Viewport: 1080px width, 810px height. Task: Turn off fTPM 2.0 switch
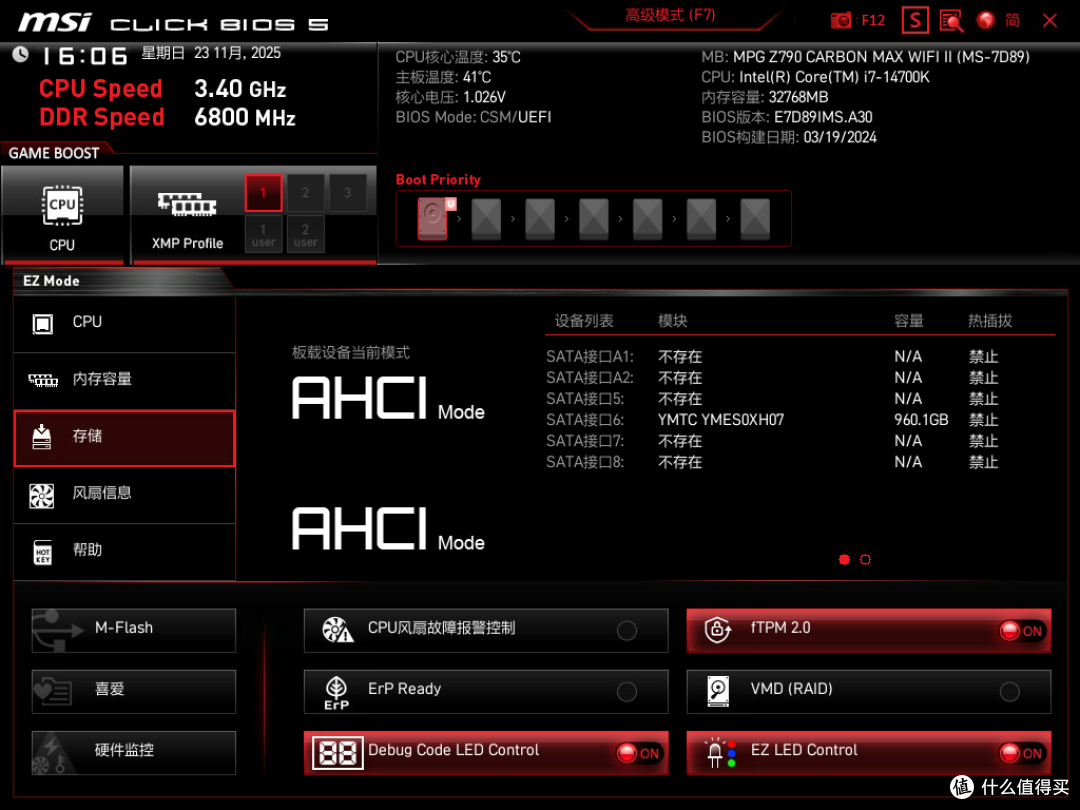click(x=1021, y=630)
